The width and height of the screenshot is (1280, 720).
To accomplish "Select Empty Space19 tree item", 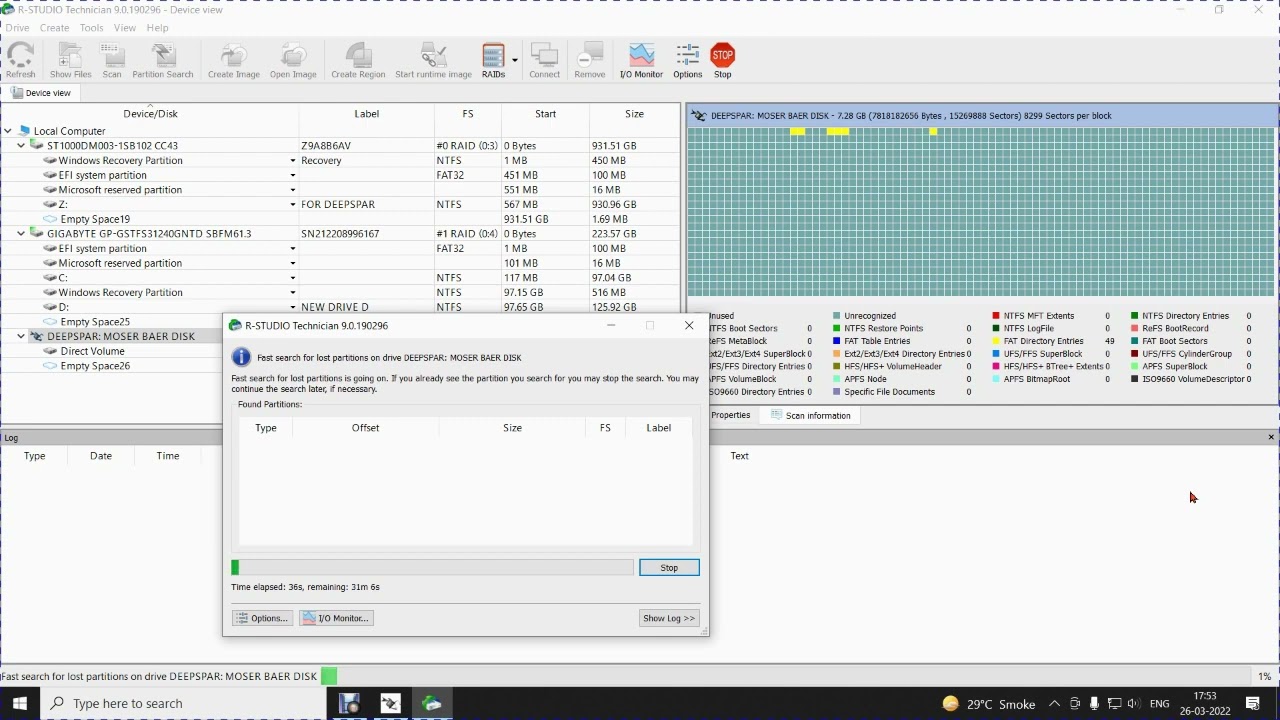I will click(95, 219).
